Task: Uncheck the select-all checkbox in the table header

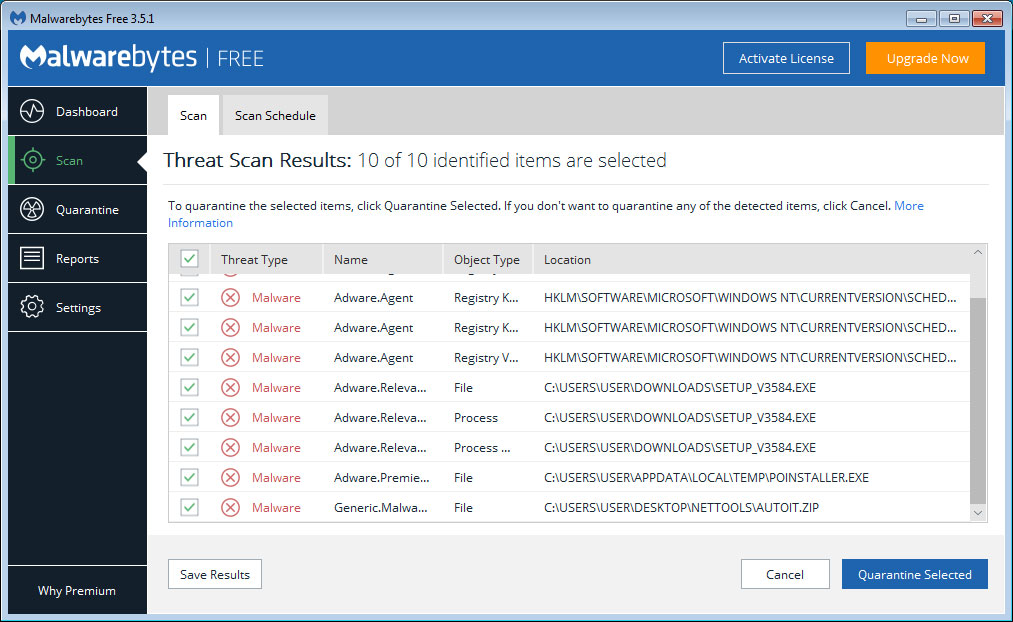Action: (189, 258)
